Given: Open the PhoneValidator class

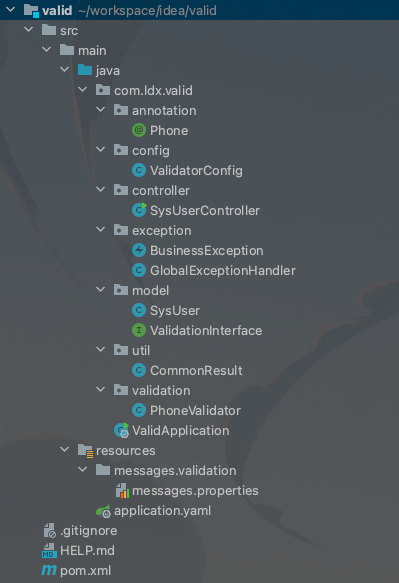Looking at the screenshot, I should click(x=195, y=410).
